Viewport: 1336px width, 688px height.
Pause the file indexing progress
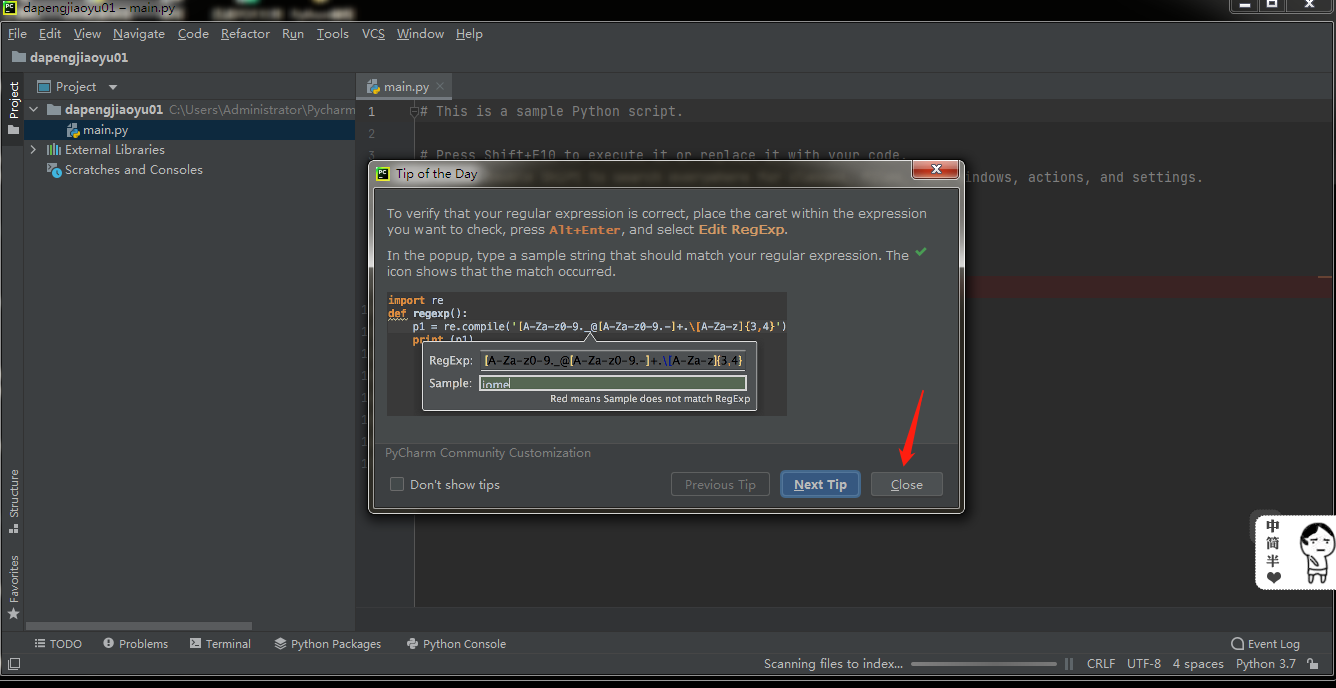tap(1069, 664)
